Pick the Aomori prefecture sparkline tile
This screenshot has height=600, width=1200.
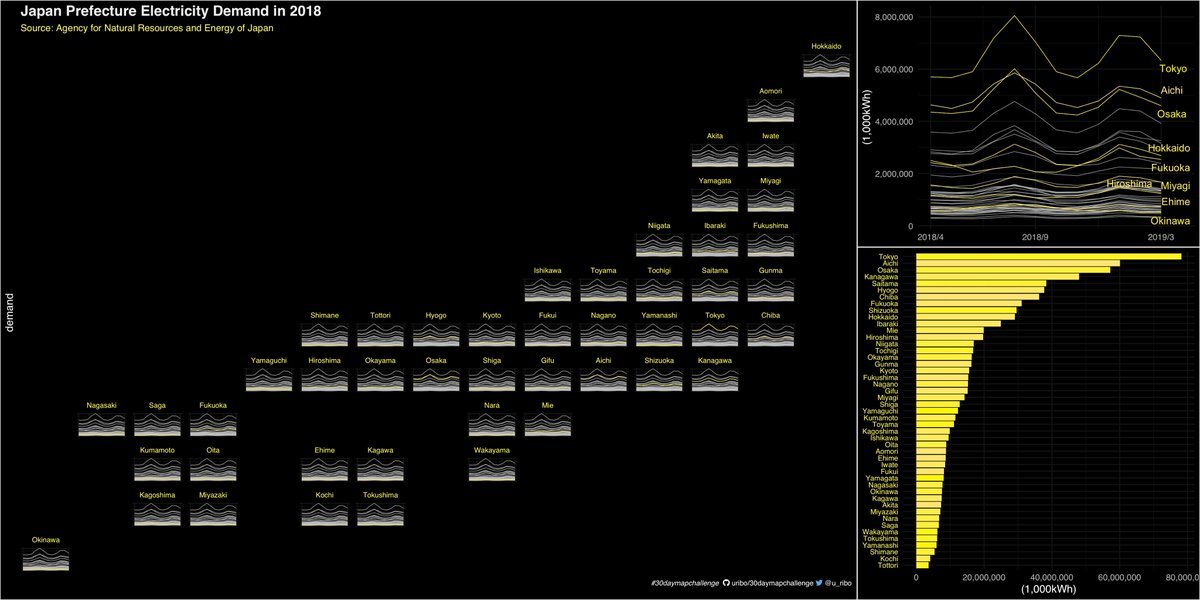point(770,110)
